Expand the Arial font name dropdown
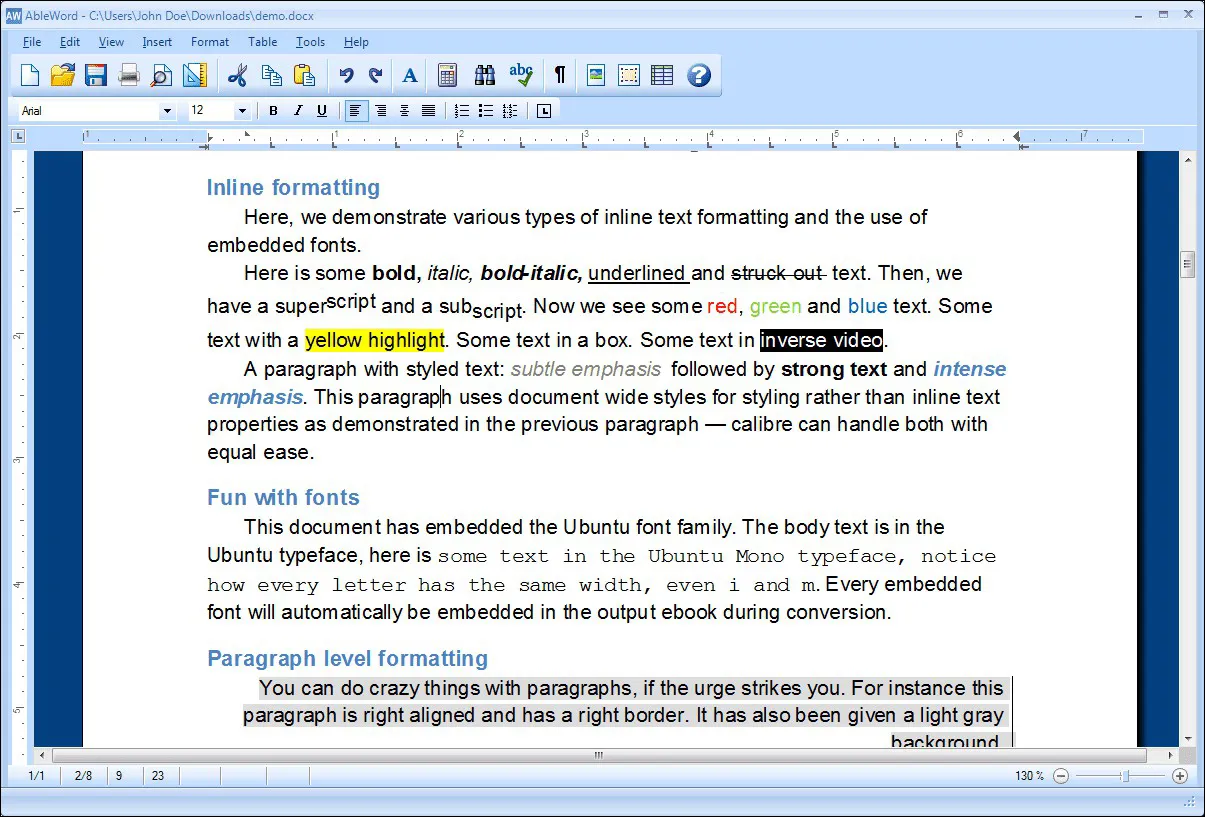This screenshot has height=817, width=1205. click(x=167, y=111)
